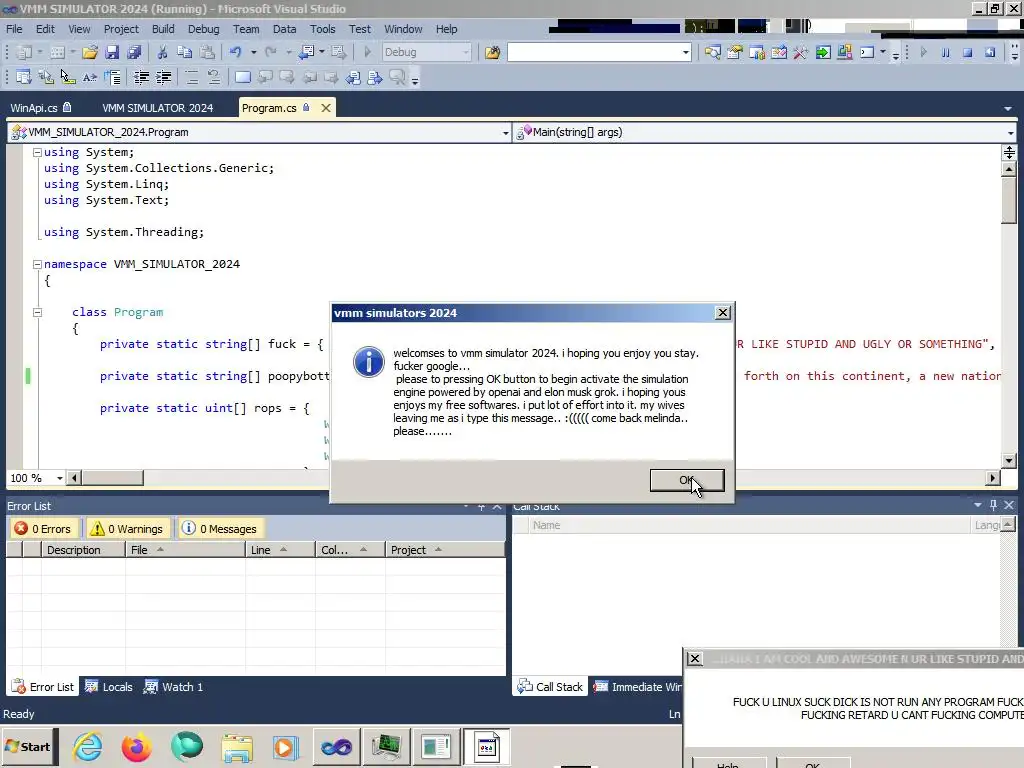Open the Toolbox icon with crossed tools

pos(801,52)
